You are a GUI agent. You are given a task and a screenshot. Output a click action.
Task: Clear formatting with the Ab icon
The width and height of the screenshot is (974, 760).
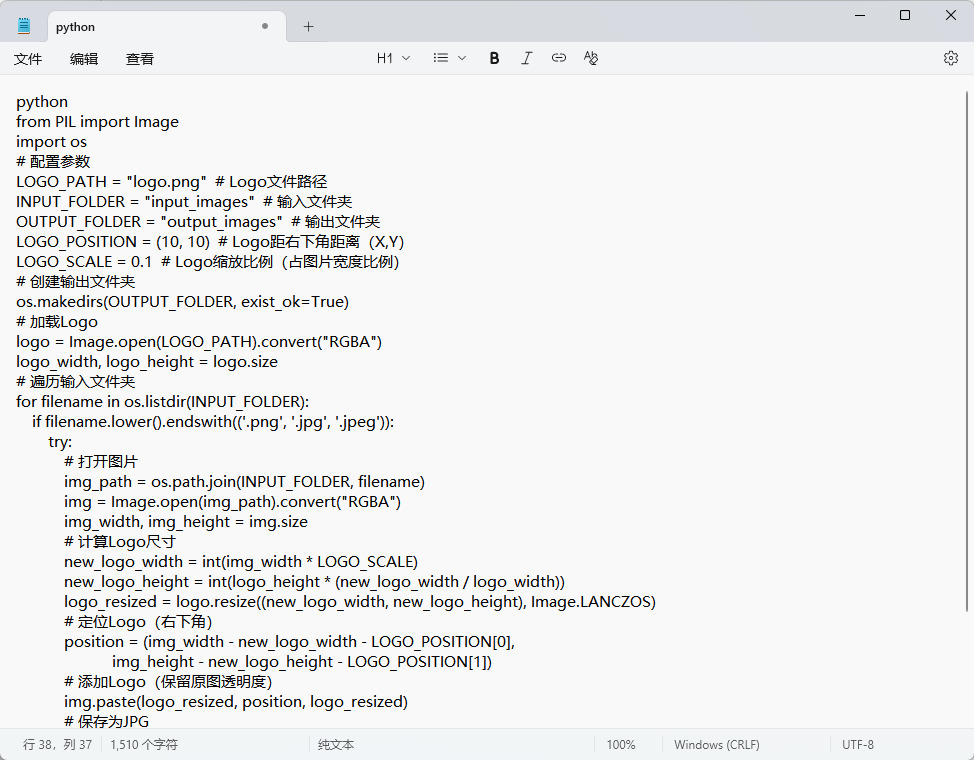pos(591,58)
